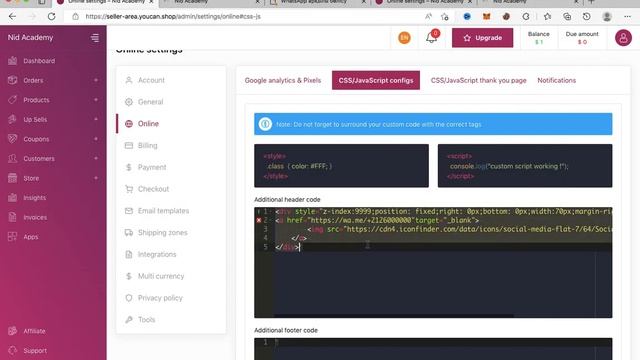Image resolution: width=640 pixels, height=360 pixels.
Task: Switch to Google analytics & Pixels tab
Action: click(283, 80)
